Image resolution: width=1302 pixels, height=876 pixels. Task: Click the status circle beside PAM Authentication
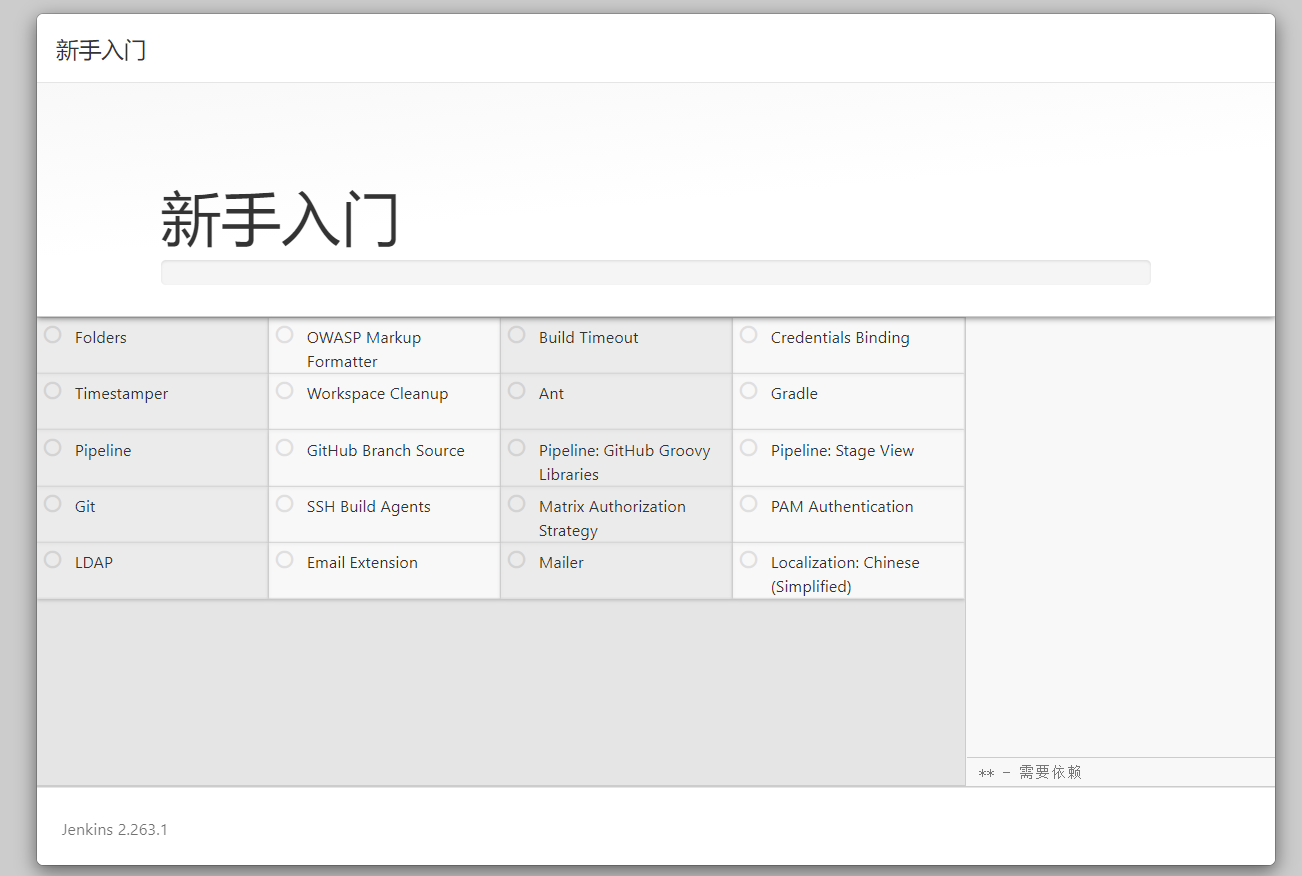tap(749, 504)
